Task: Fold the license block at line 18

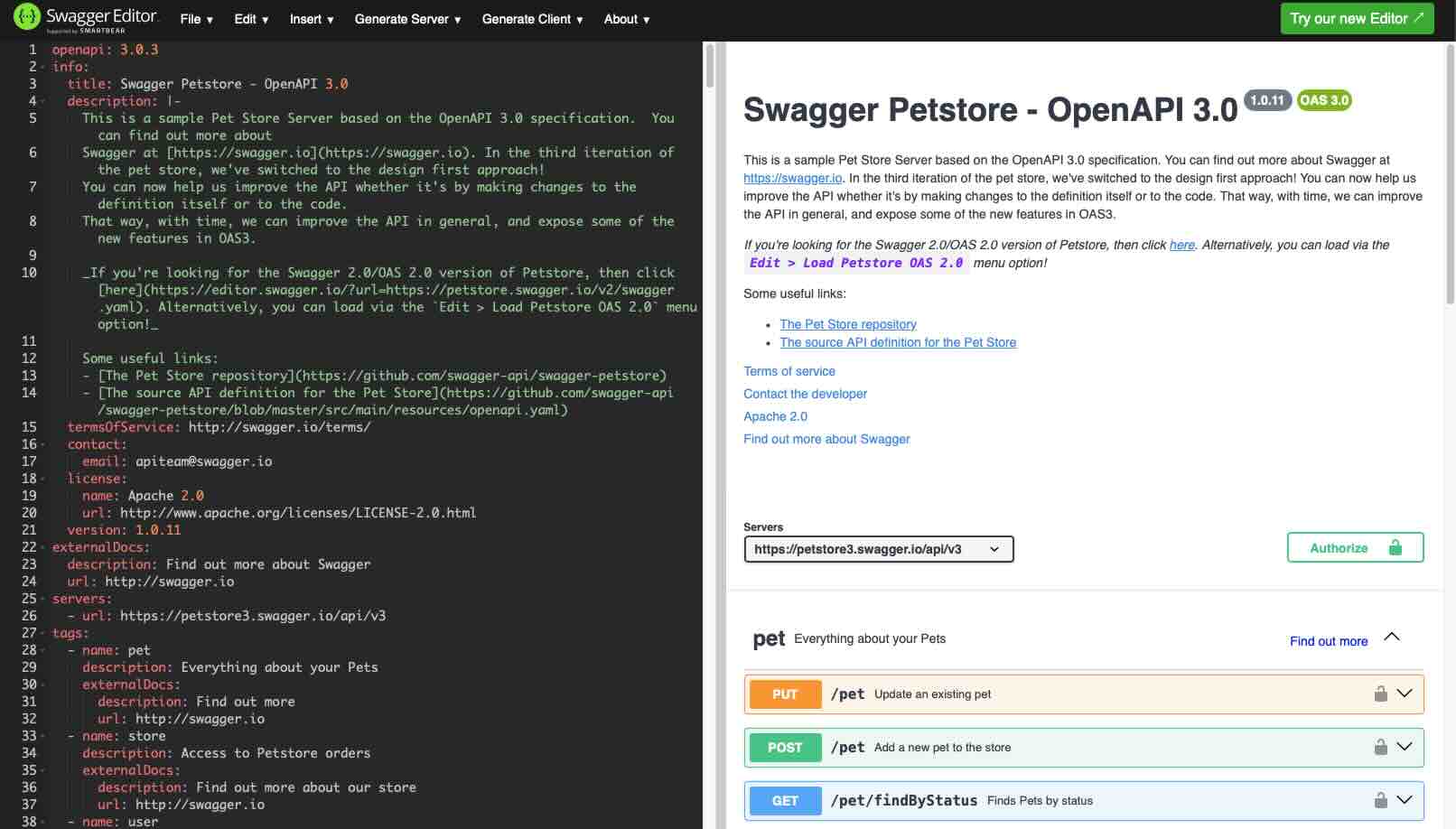Action: (x=42, y=479)
